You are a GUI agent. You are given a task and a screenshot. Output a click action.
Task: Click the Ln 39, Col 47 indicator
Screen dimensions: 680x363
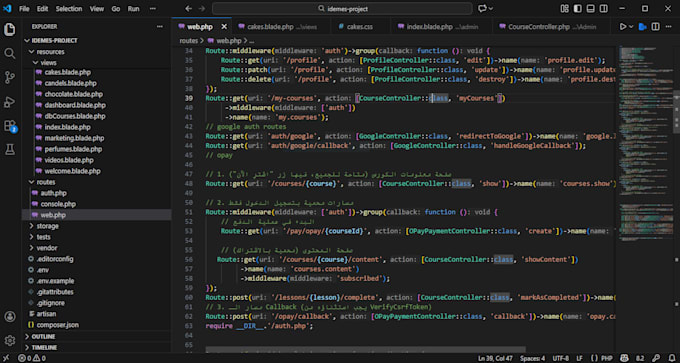point(495,358)
